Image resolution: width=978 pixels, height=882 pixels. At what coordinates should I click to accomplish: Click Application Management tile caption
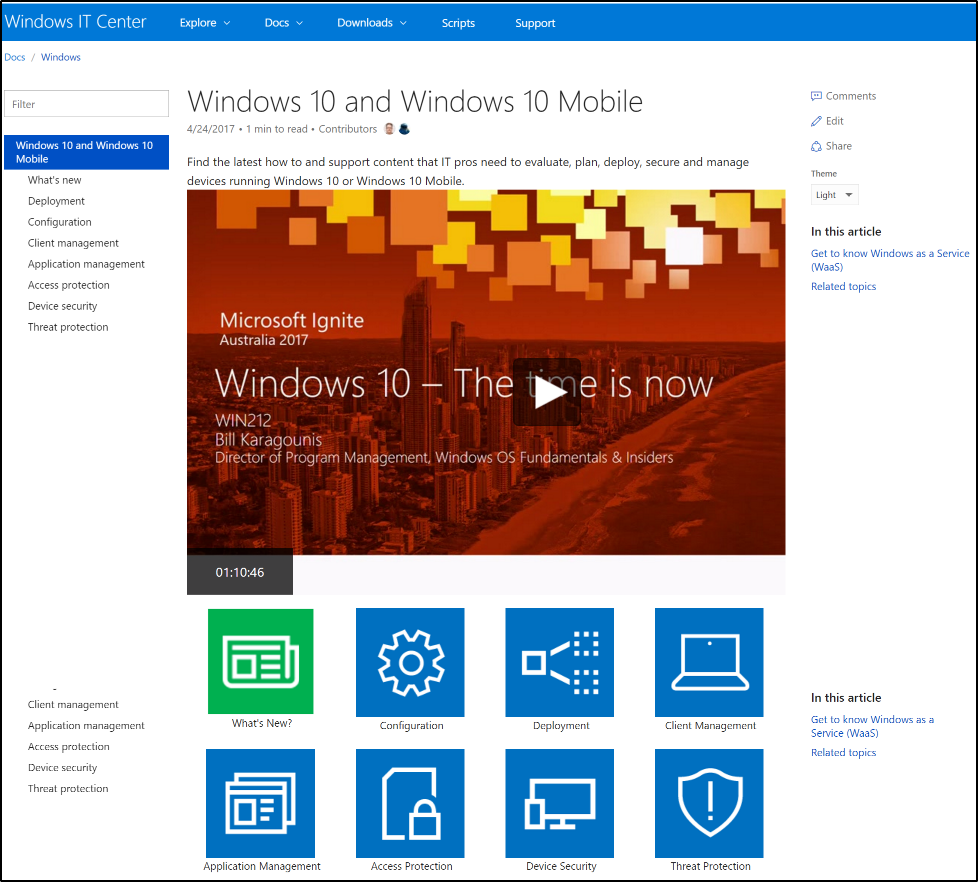pos(262,866)
